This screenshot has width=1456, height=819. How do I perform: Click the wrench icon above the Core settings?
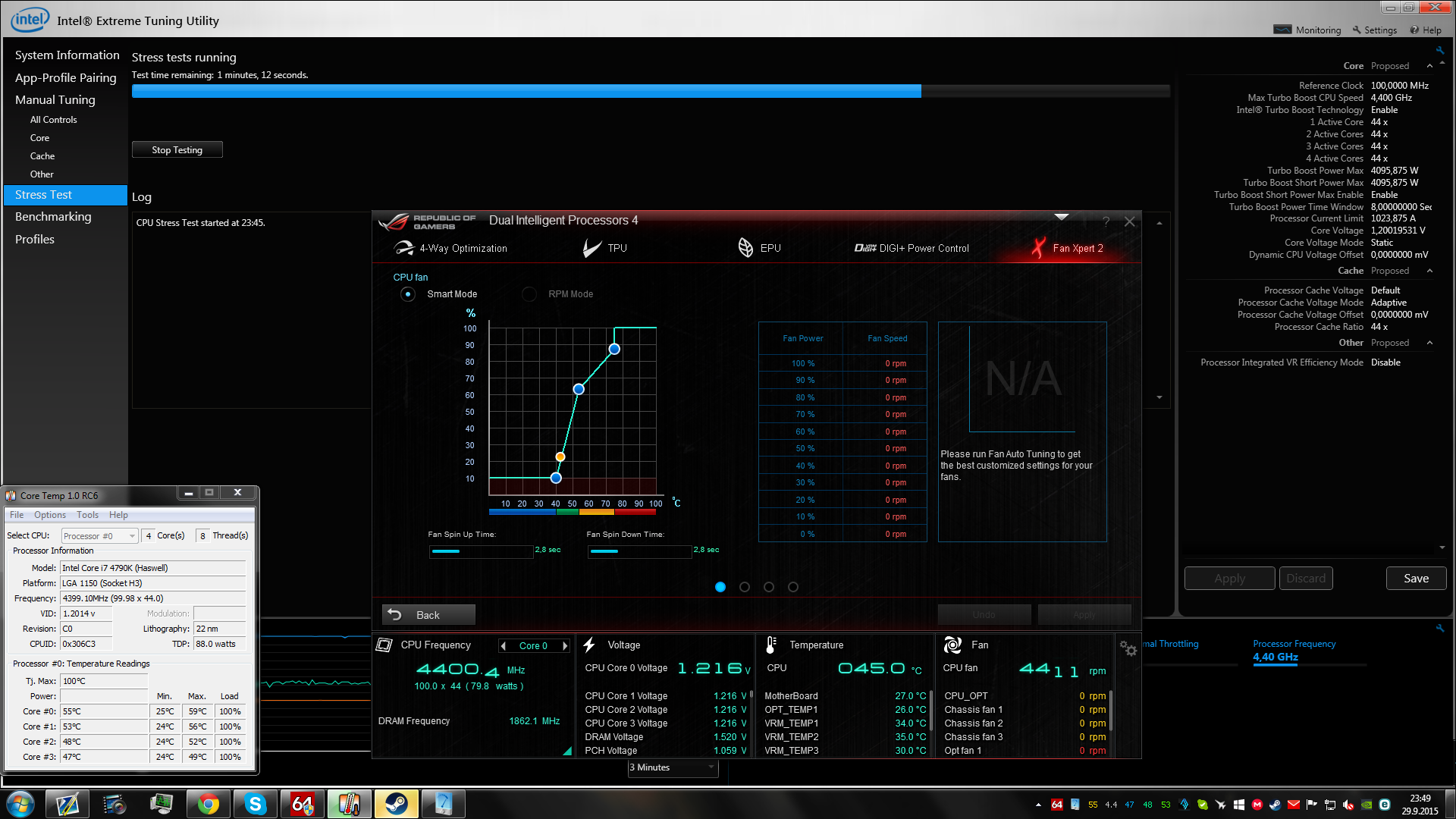tap(1439, 51)
